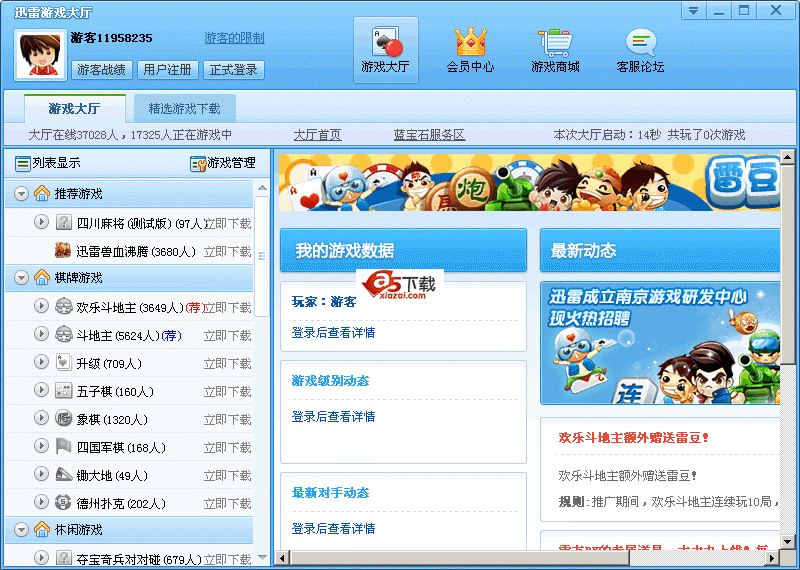
Task: Click the 最新动态 panel header
Action: click(x=660, y=250)
